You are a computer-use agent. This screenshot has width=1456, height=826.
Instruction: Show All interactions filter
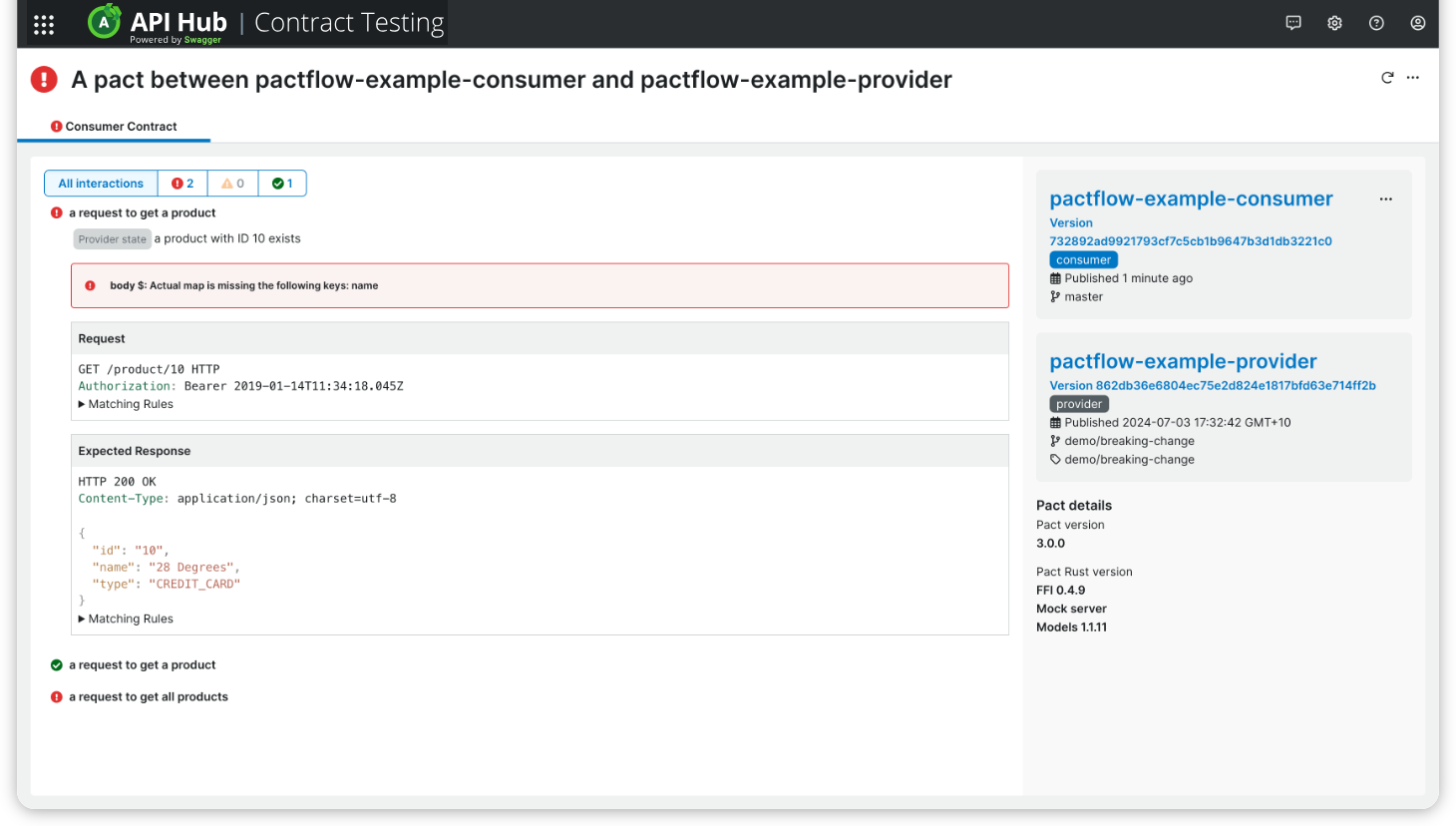click(x=101, y=184)
